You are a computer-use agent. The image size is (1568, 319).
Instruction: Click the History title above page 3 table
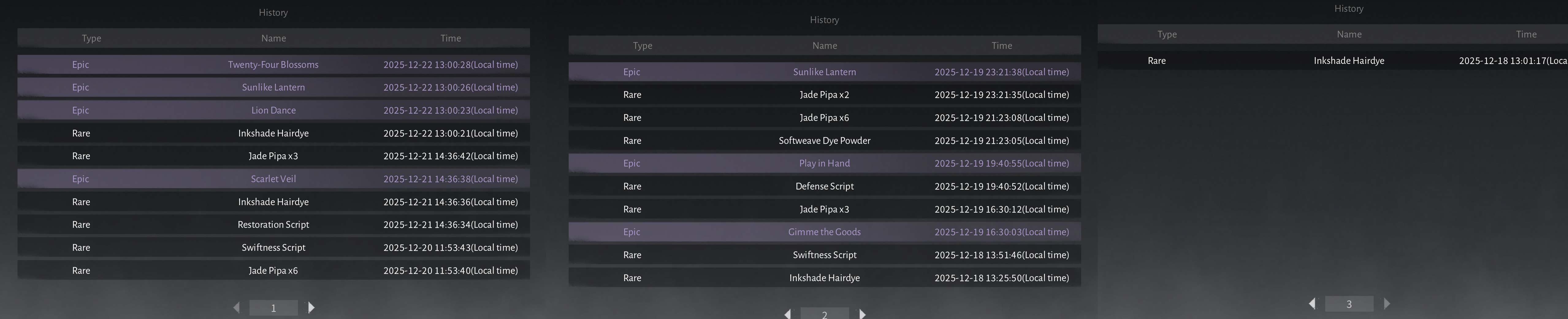(x=1349, y=9)
